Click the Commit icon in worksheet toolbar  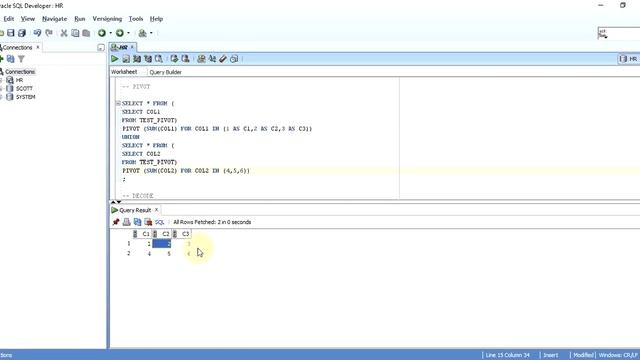pyautogui.click(x=174, y=59)
